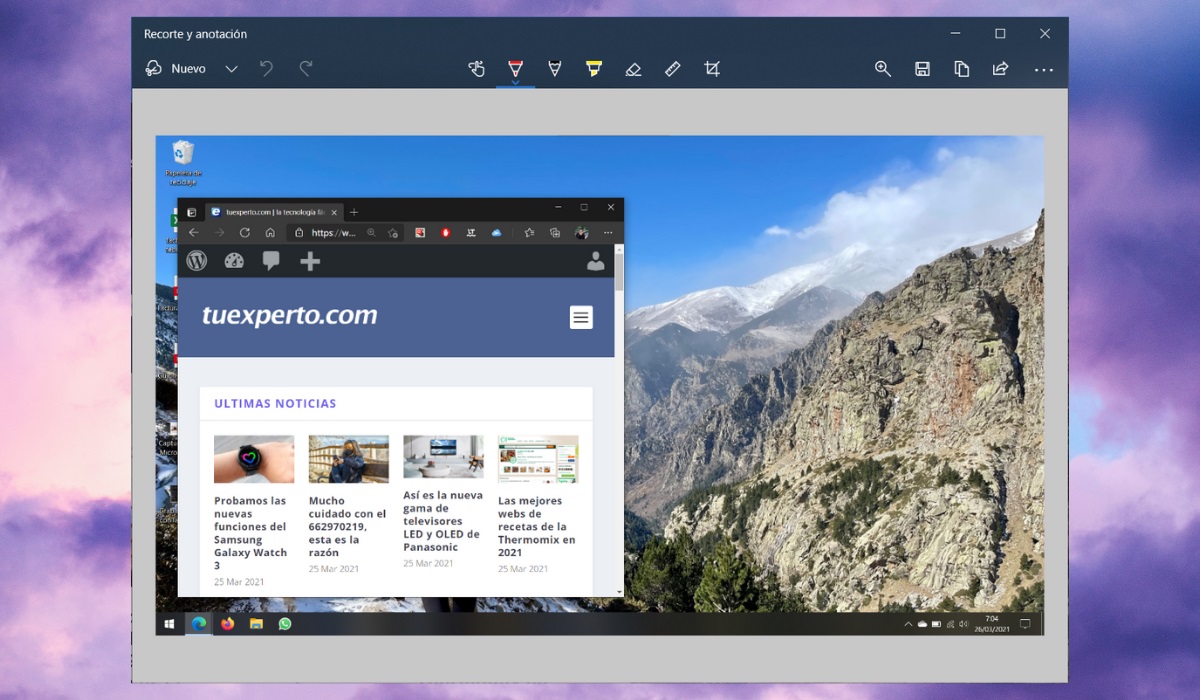This screenshot has width=1200, height=700.
Task: Enable touch writing tool
Action: 477,69
